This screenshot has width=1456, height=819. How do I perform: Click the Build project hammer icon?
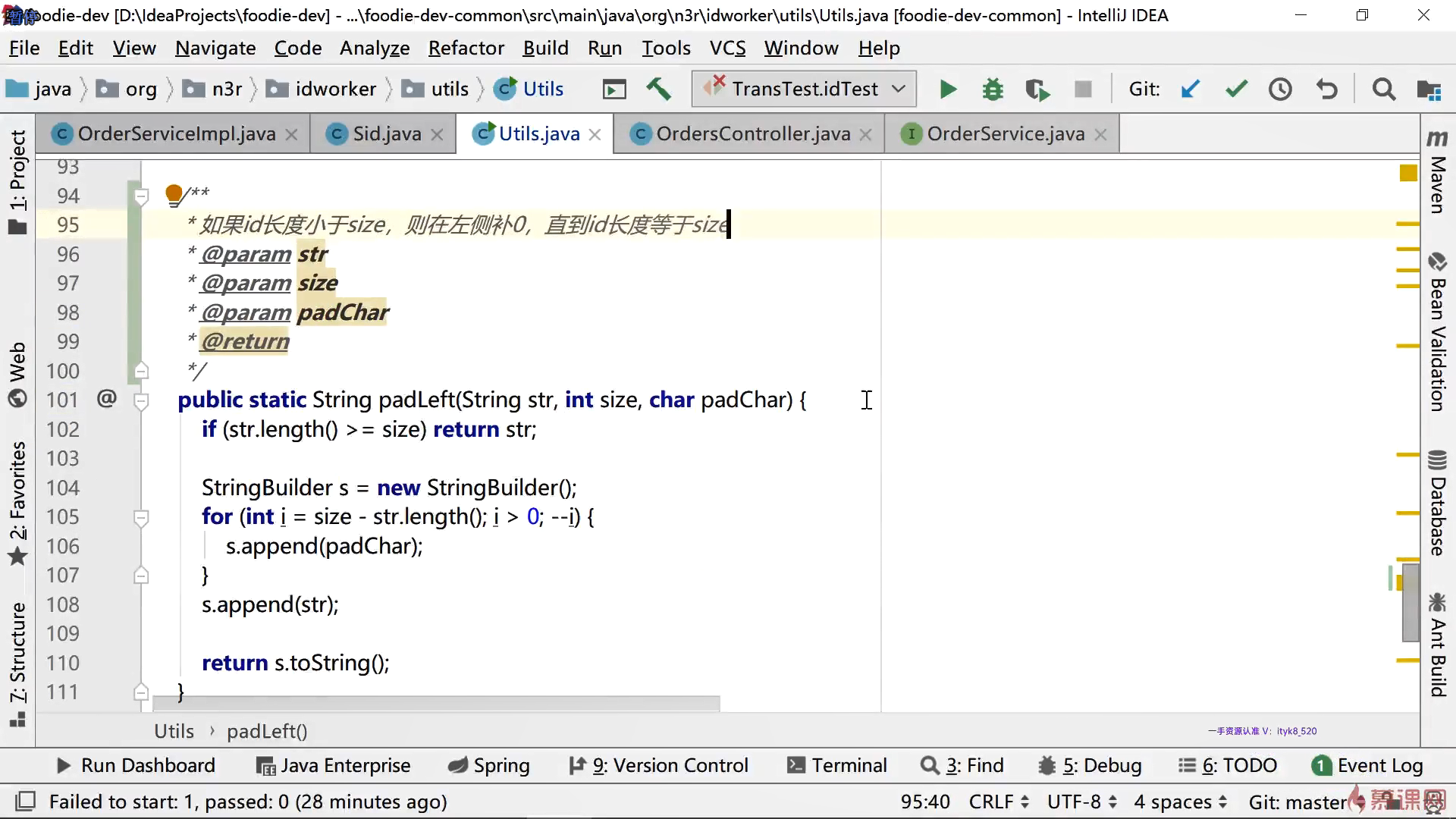[658, 89]
